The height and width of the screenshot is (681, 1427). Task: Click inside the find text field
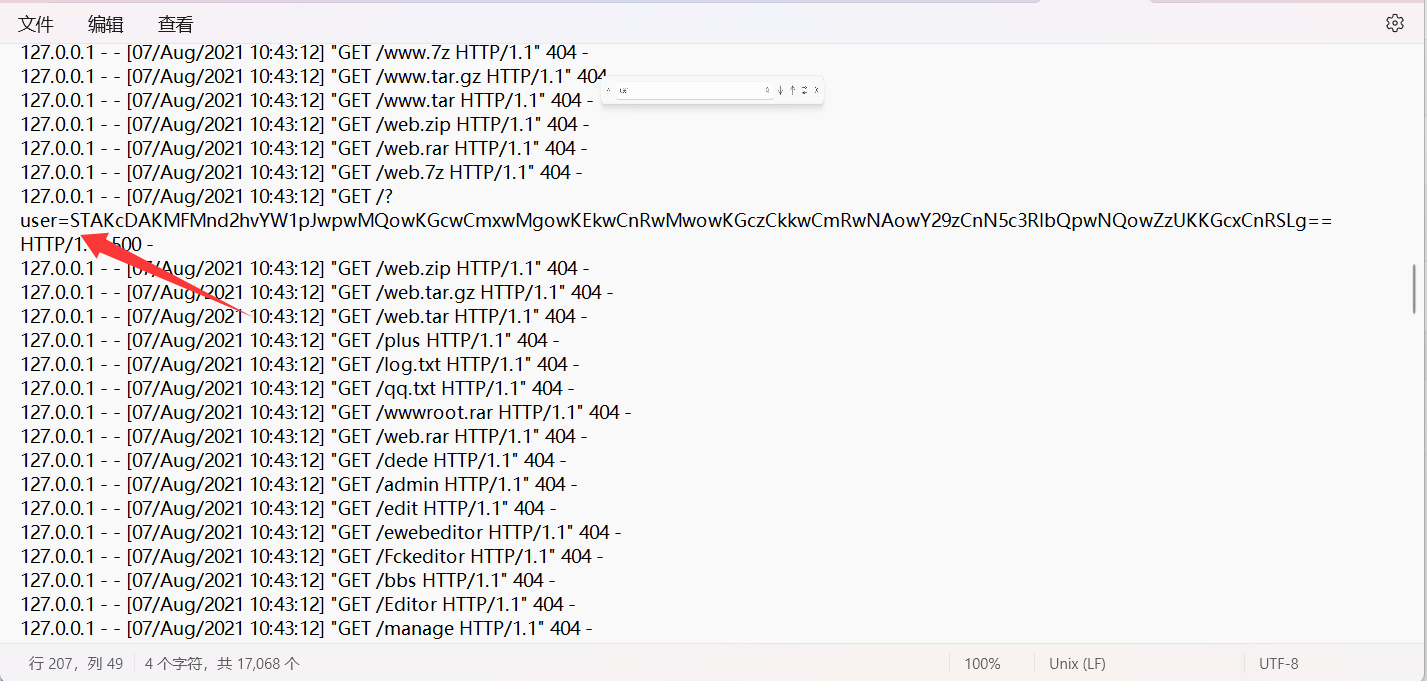(690, 90)
